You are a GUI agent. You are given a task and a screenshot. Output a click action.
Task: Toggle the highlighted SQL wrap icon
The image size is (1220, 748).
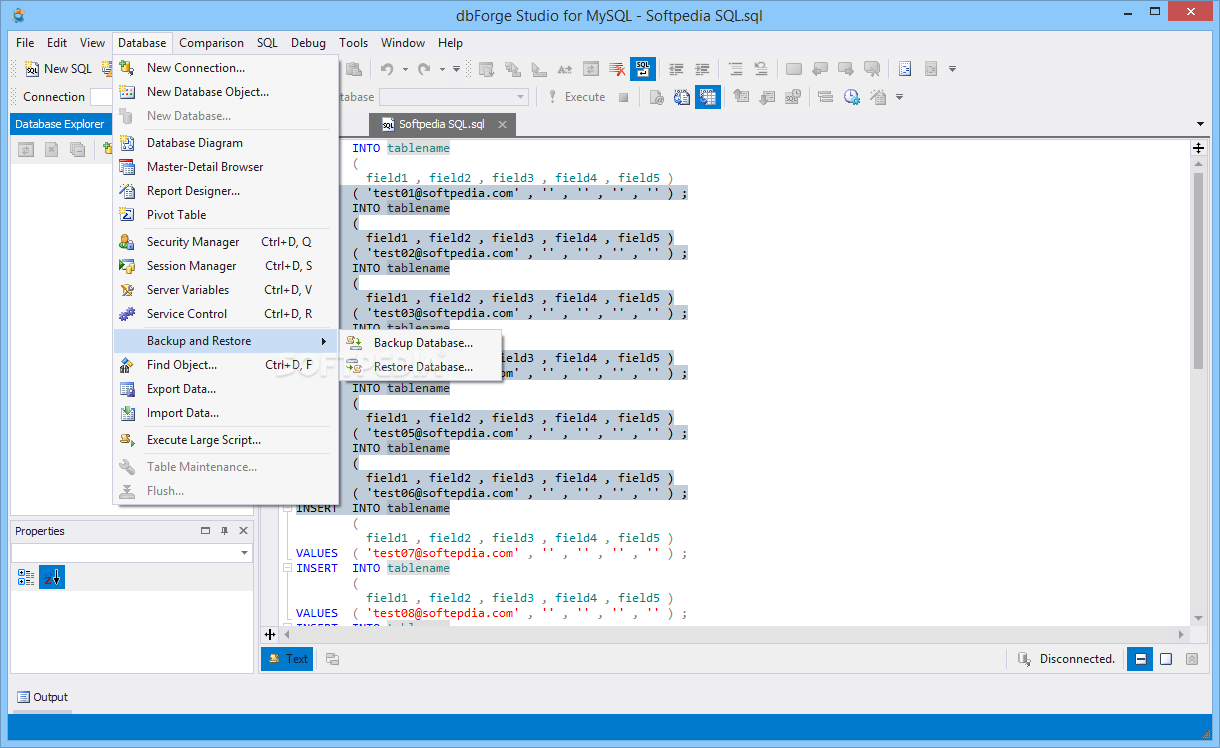[x=642, y=69]
